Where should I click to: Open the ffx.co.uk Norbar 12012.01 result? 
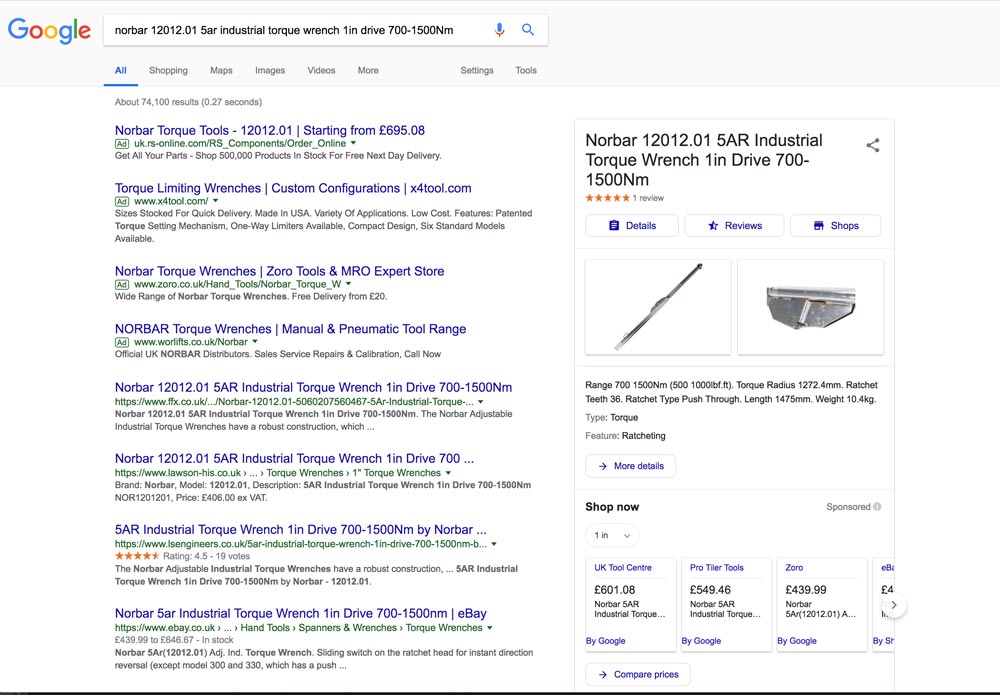point(313,387)
